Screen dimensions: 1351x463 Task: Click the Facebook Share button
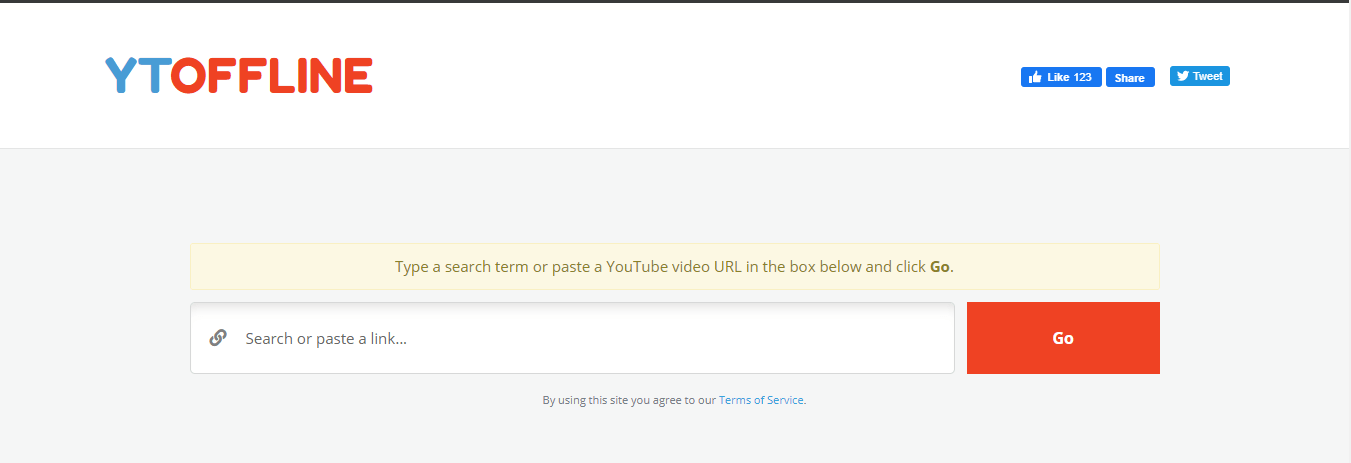[x=1130, y=77]
